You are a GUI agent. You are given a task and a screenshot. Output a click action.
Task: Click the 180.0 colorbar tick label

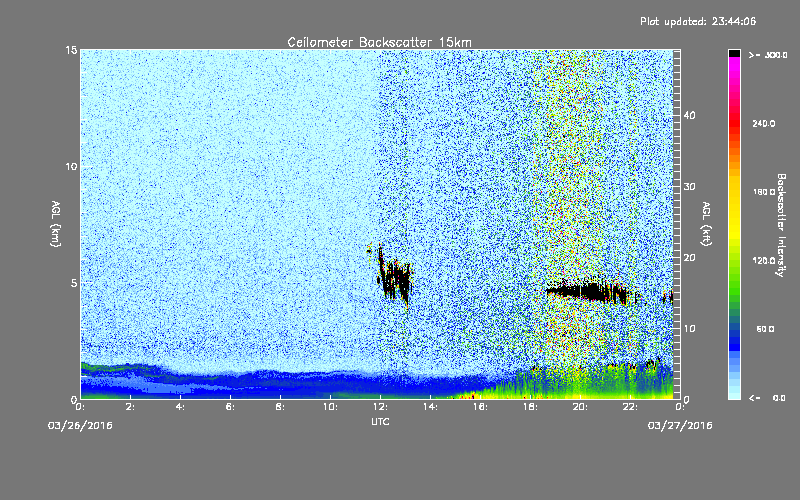click(763, 192)
